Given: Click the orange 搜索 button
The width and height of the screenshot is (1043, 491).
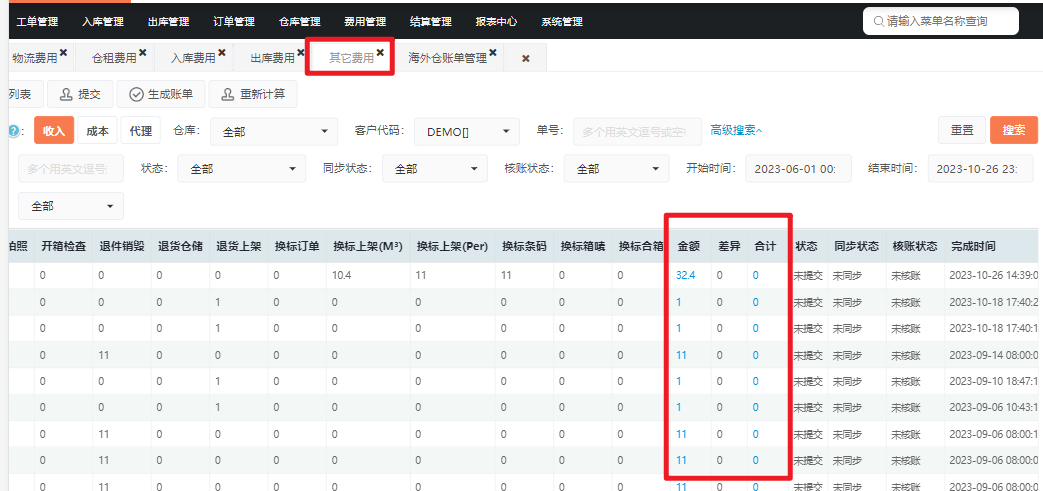Looking at the screenshot, I should click(x=1014, y=130).
